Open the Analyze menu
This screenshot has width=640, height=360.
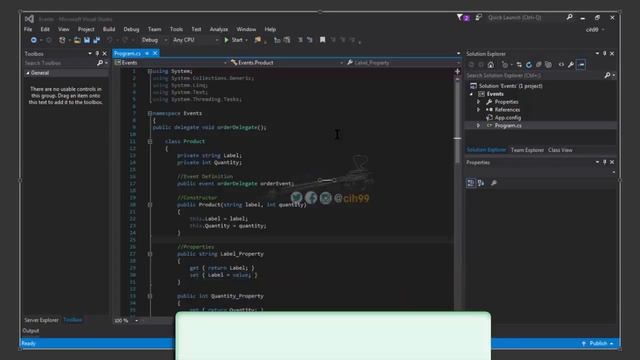click(219, 29)
